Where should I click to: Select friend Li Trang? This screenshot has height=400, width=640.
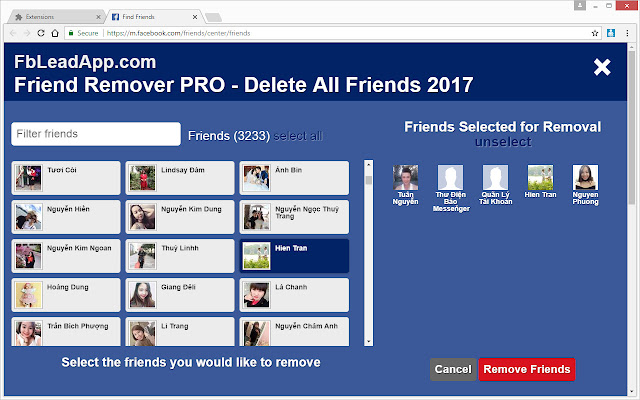180,332
